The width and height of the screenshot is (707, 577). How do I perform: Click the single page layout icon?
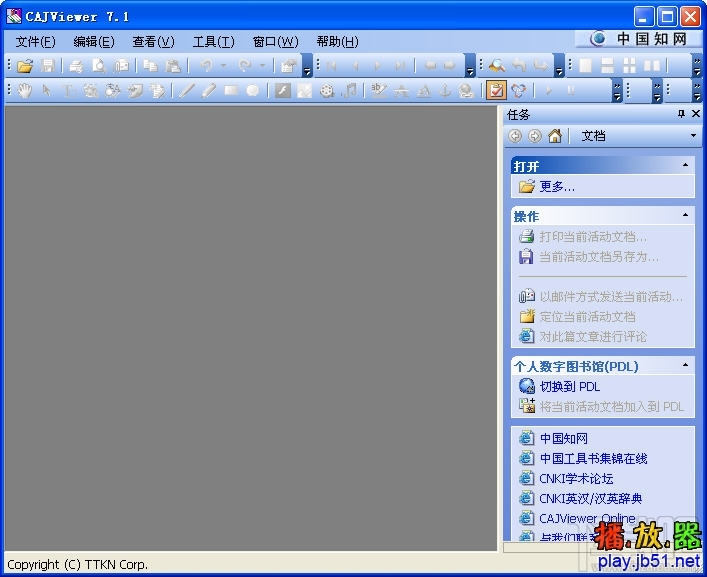pos(585,66)
